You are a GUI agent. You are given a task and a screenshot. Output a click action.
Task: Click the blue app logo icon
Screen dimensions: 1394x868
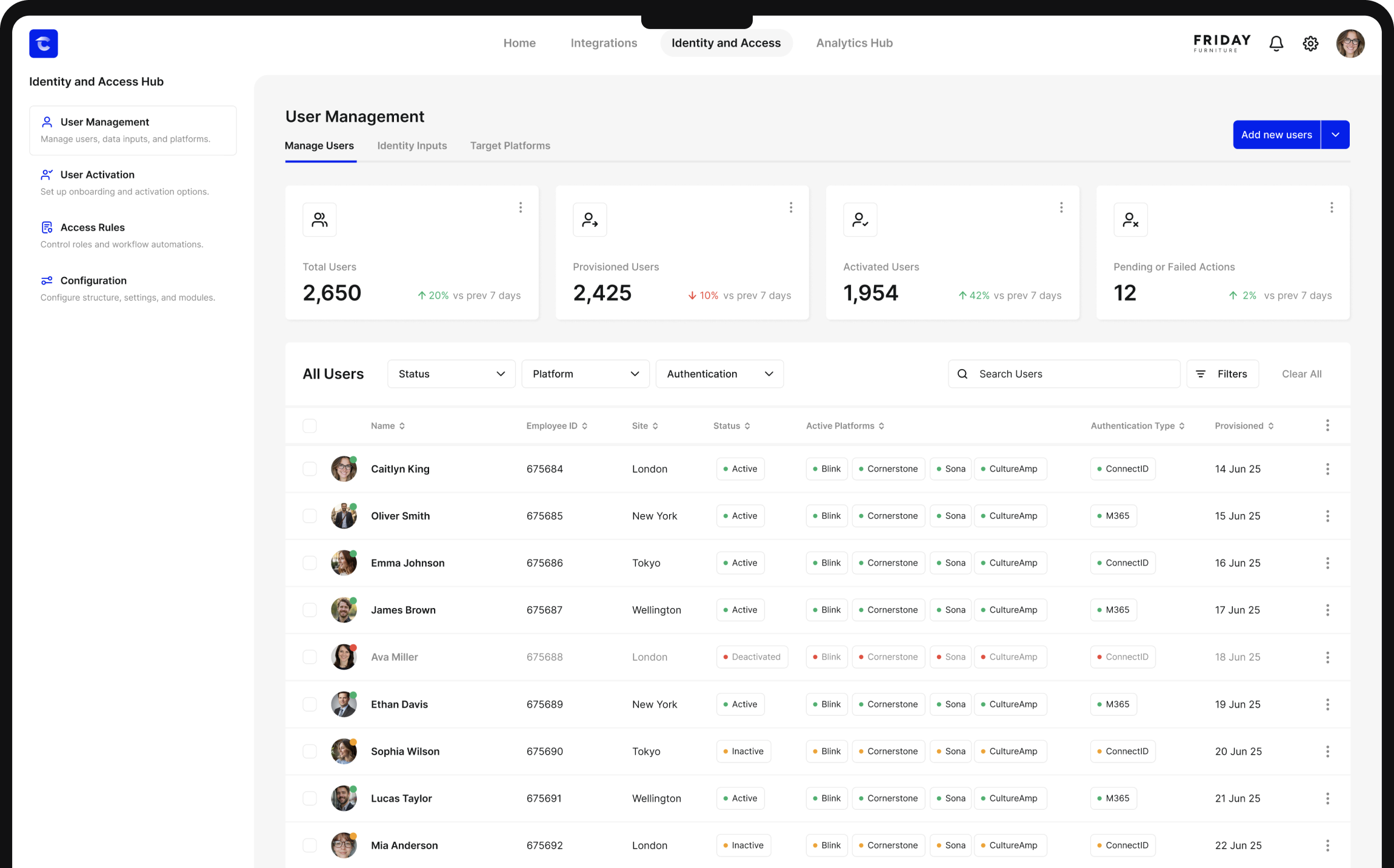(x=44, y=44)
